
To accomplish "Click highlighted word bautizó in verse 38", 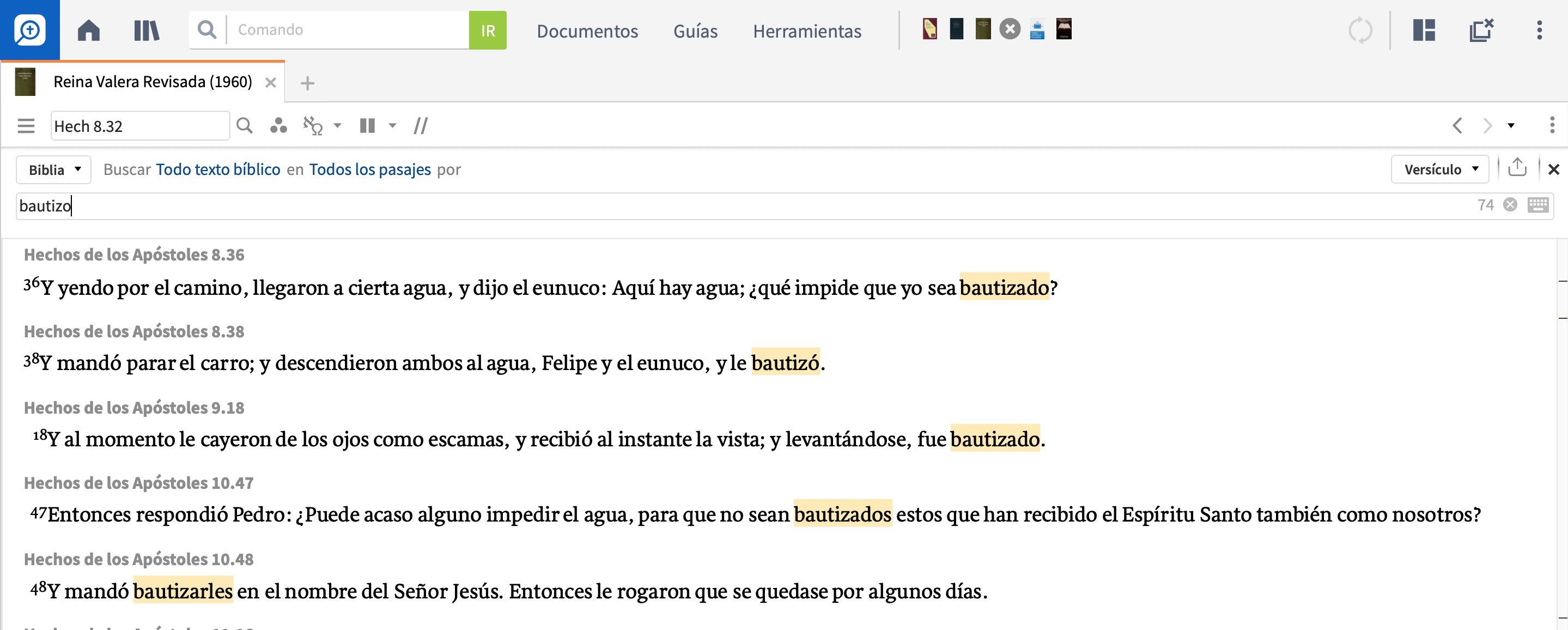I will click(785, 363).
